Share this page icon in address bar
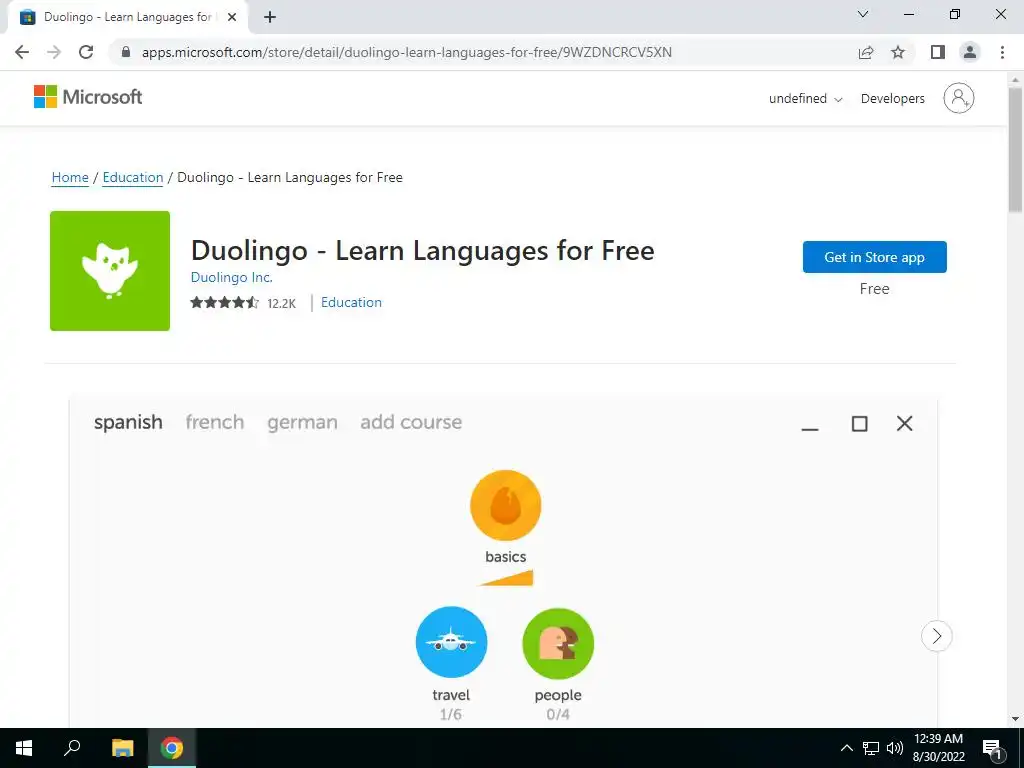 866,52
